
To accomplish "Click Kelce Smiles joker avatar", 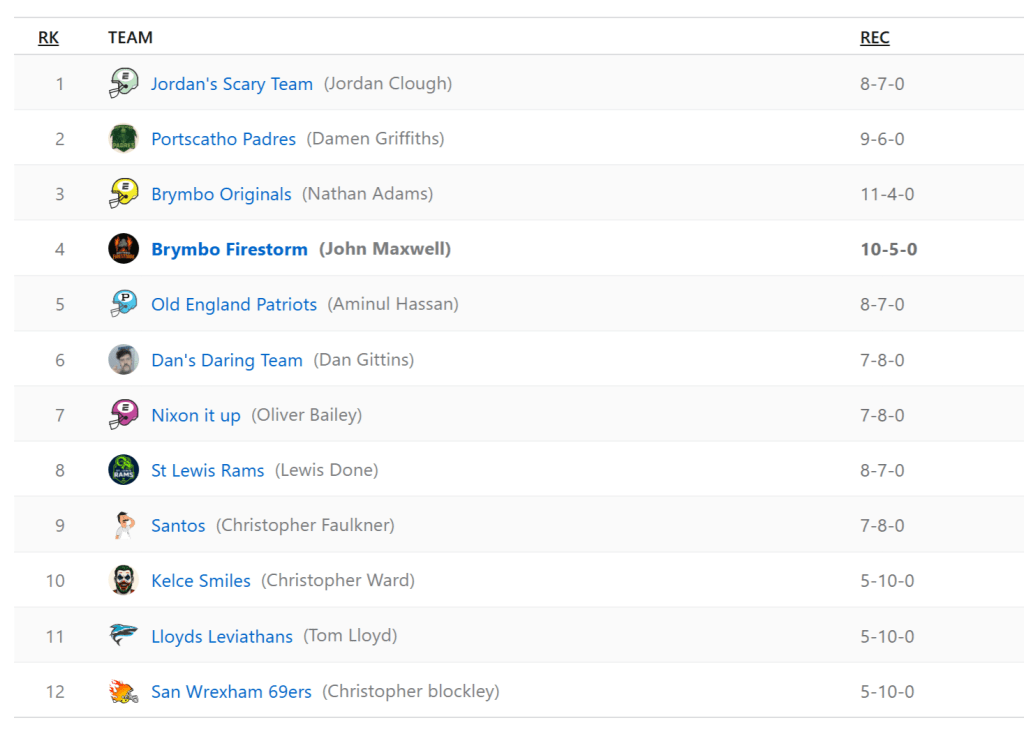I will click(x=123, y=580).
